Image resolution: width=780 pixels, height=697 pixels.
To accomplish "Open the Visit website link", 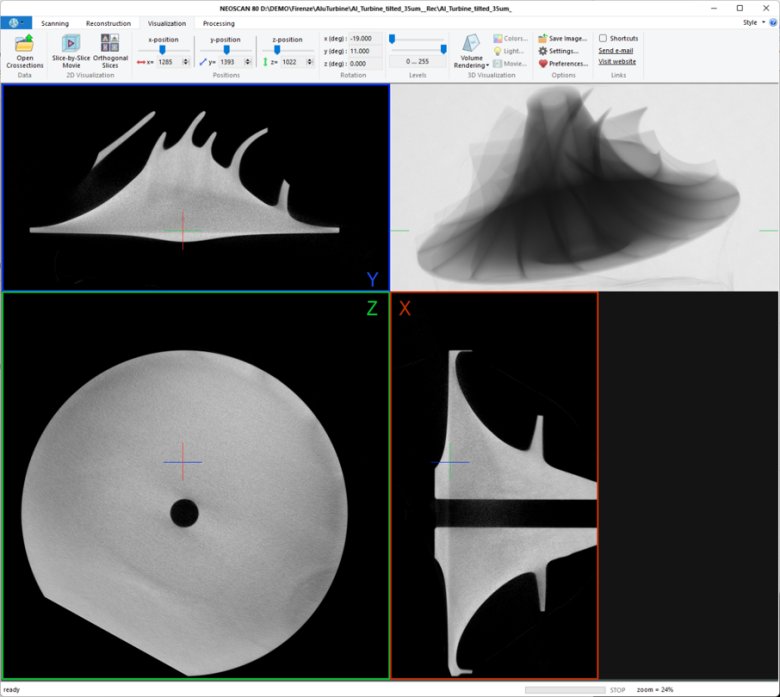I will [x=617, y=62].
